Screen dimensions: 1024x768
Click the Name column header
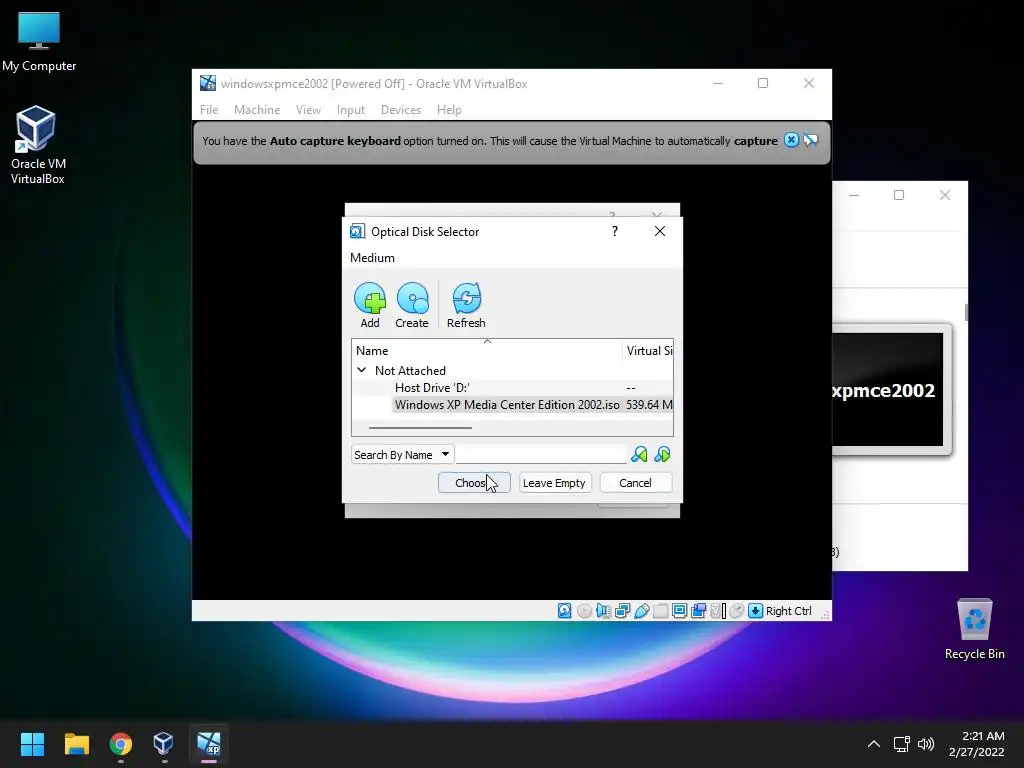487,351
